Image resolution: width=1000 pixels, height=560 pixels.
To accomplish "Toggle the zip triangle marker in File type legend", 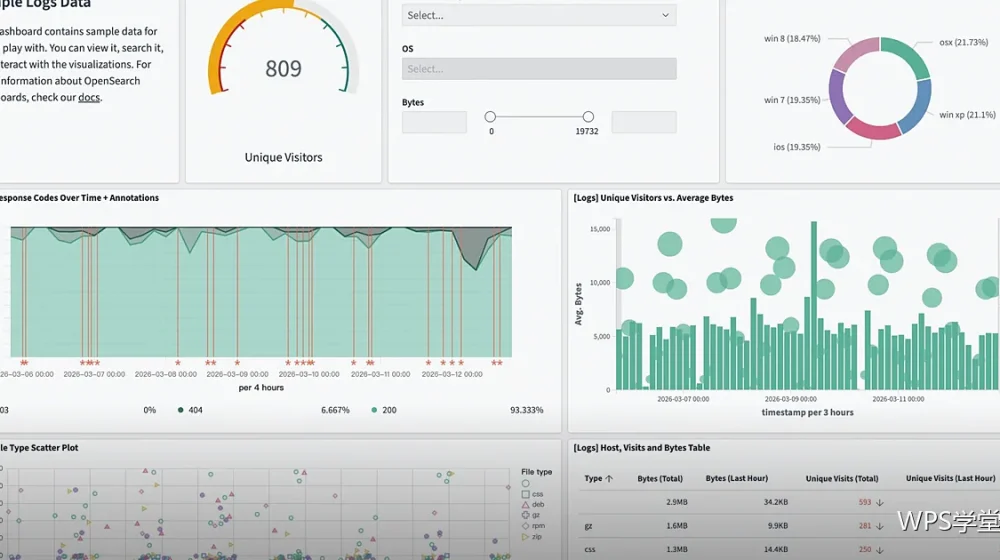I will (526, 536).
